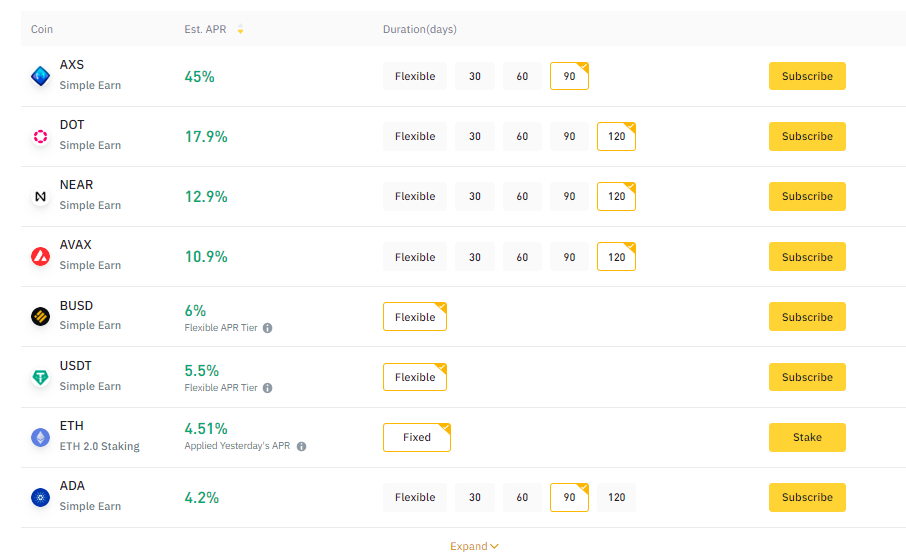Select Fixed option for ETH staking

(417, 437)
